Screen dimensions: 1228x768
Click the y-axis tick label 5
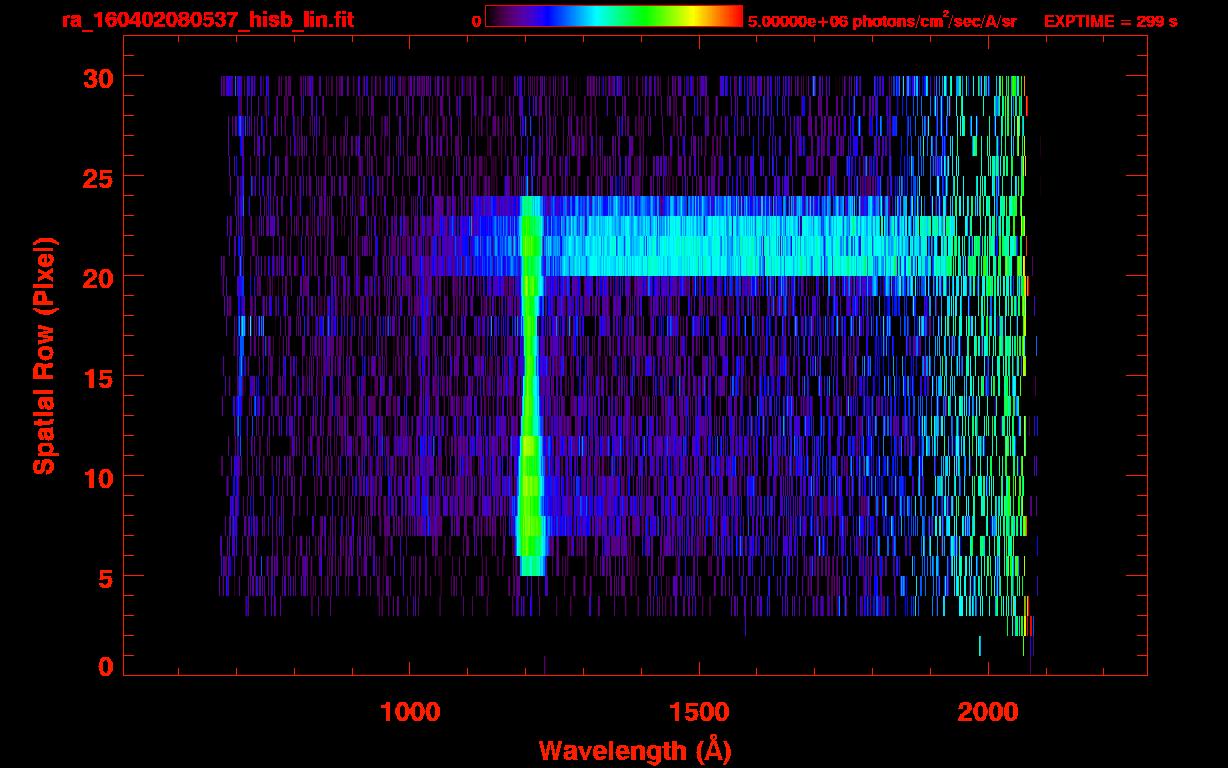[104, 577]
